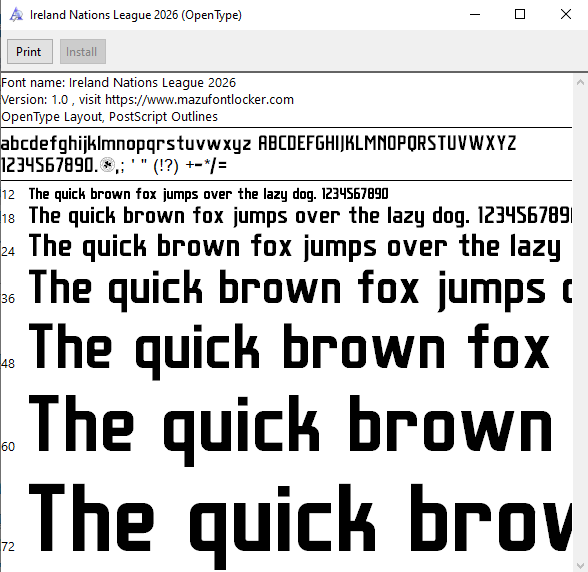588x572 pixels.
Task: Click the font viewer app icon in title bar
Action: pos(16,15)
